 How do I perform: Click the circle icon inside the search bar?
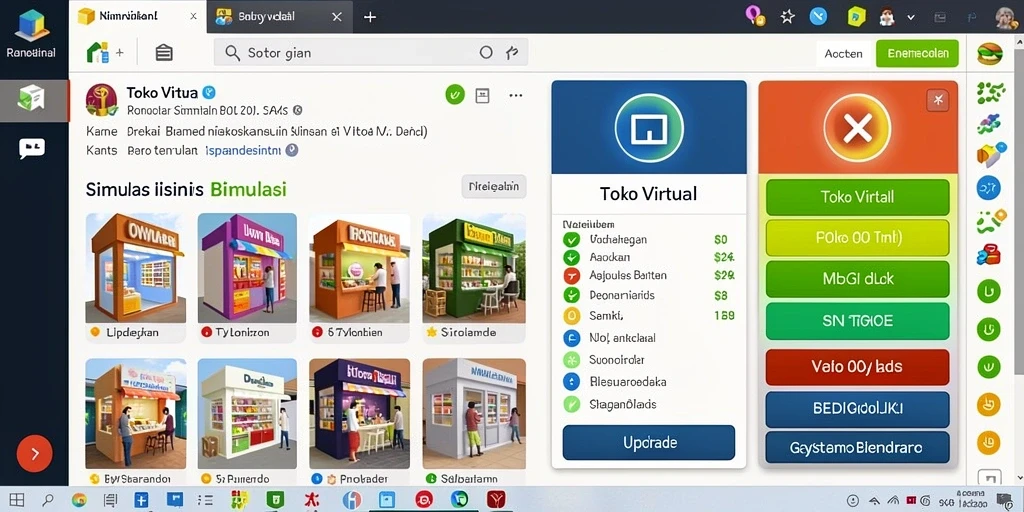coord(486,53)
